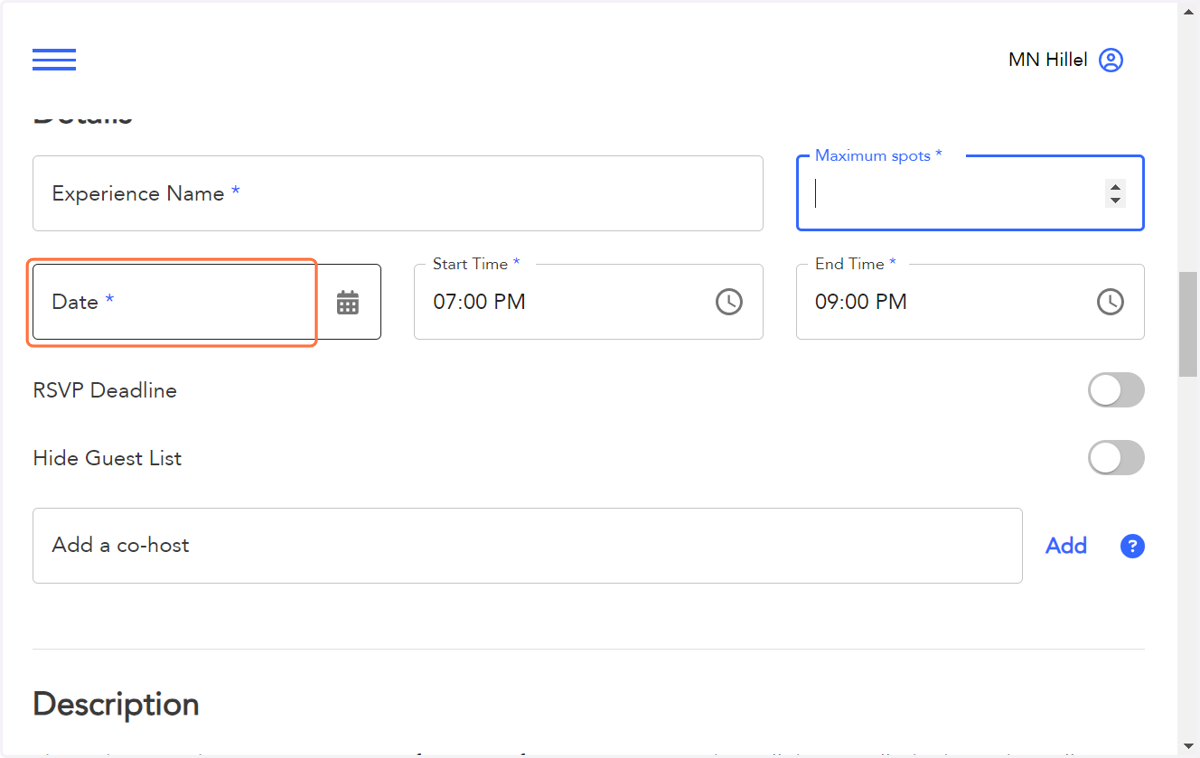1200x758 pixels.
Task: Edit the Start Time 07:00 PM field
Action: (589, 302)
